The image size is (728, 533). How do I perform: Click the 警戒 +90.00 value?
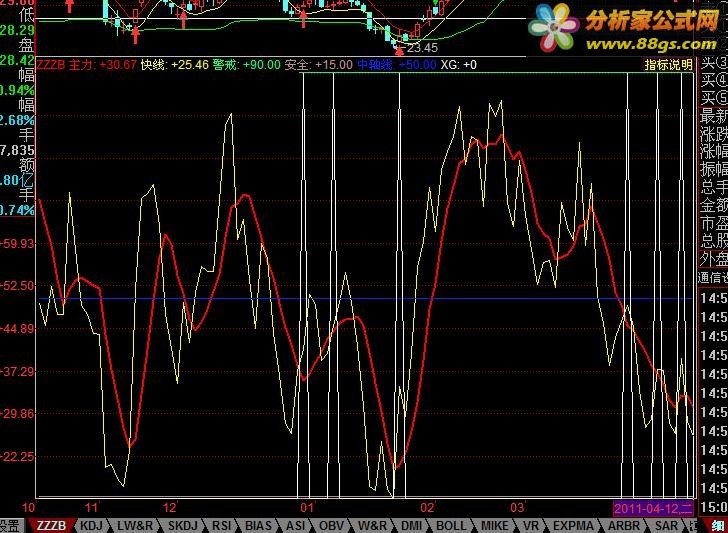click(247, 65)
